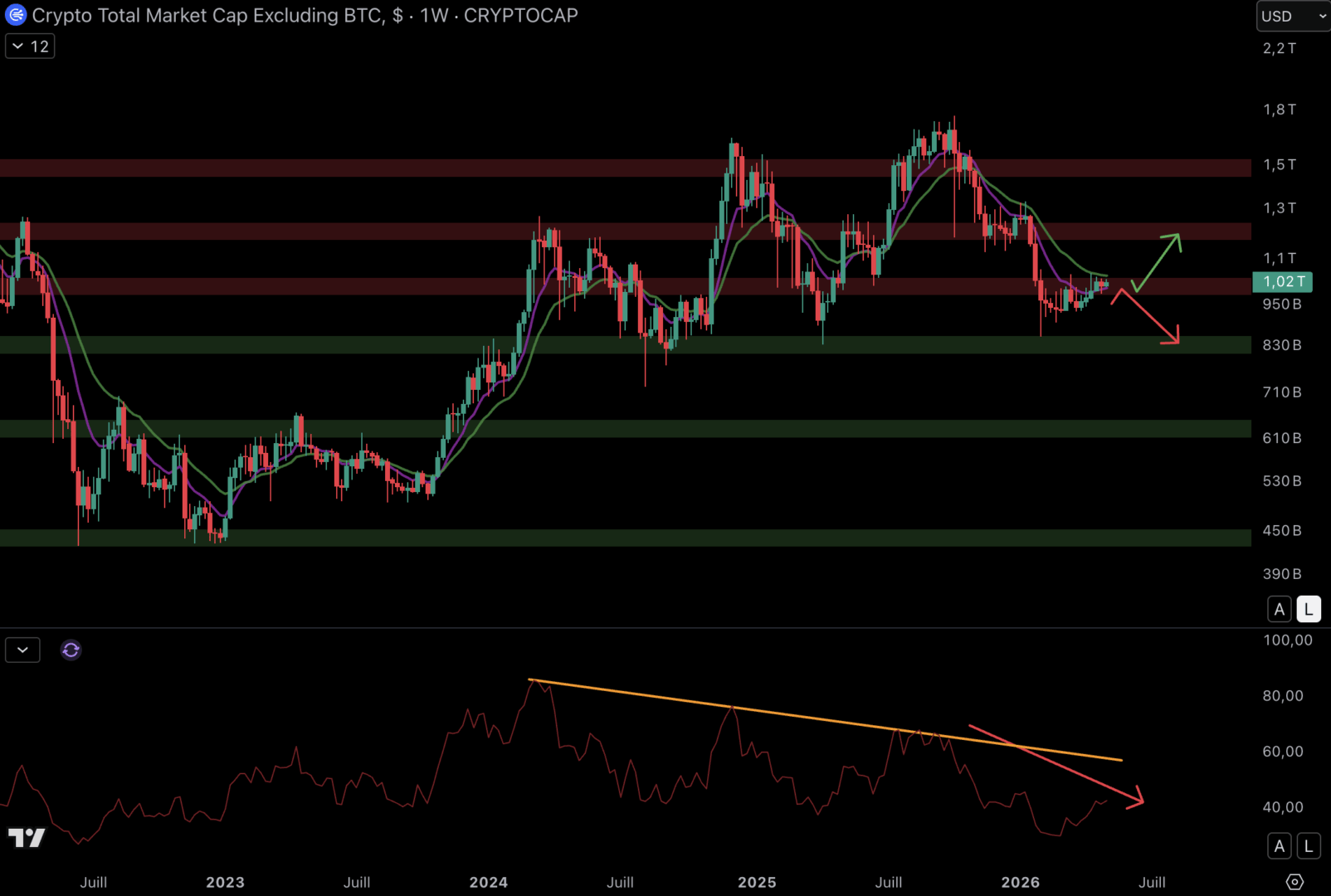Toggle log scale on main price chart
The height and width of the screenshot is (896, 1331).
[x=1309, y=609]
